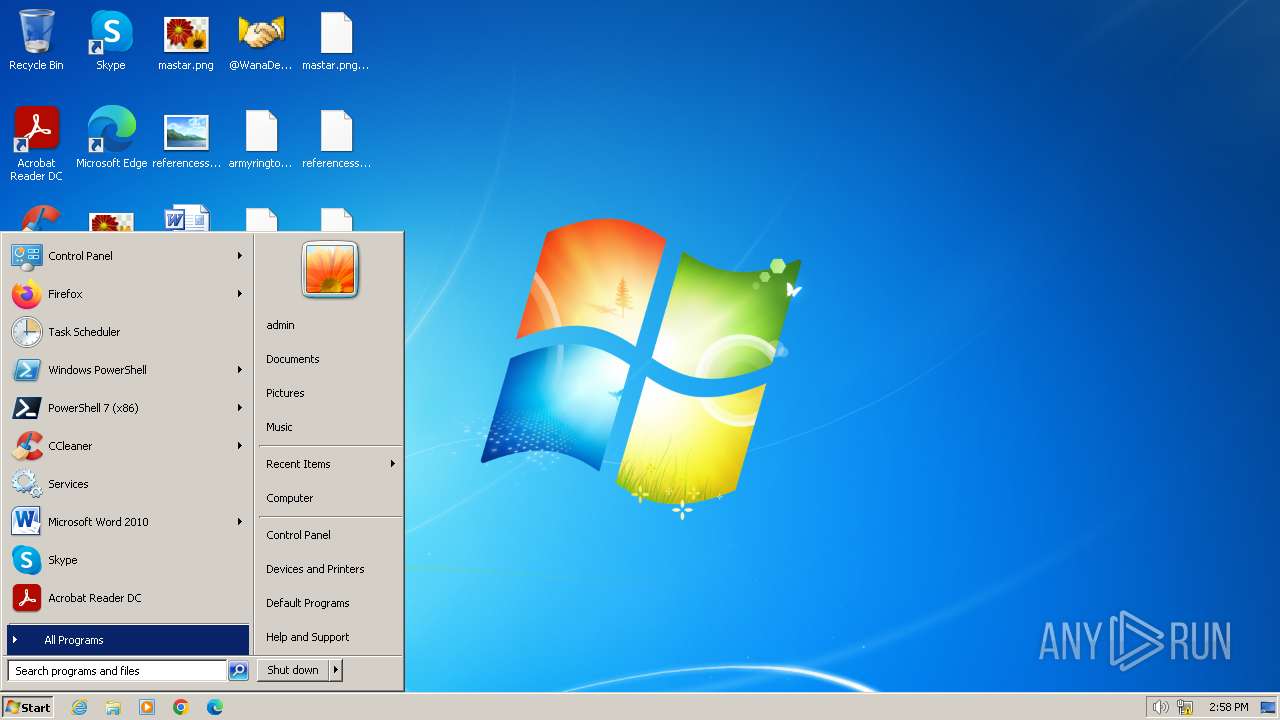Screen dimensions: 1280x720
Task: Click the admin user account picture
Action: pos(330,270)
